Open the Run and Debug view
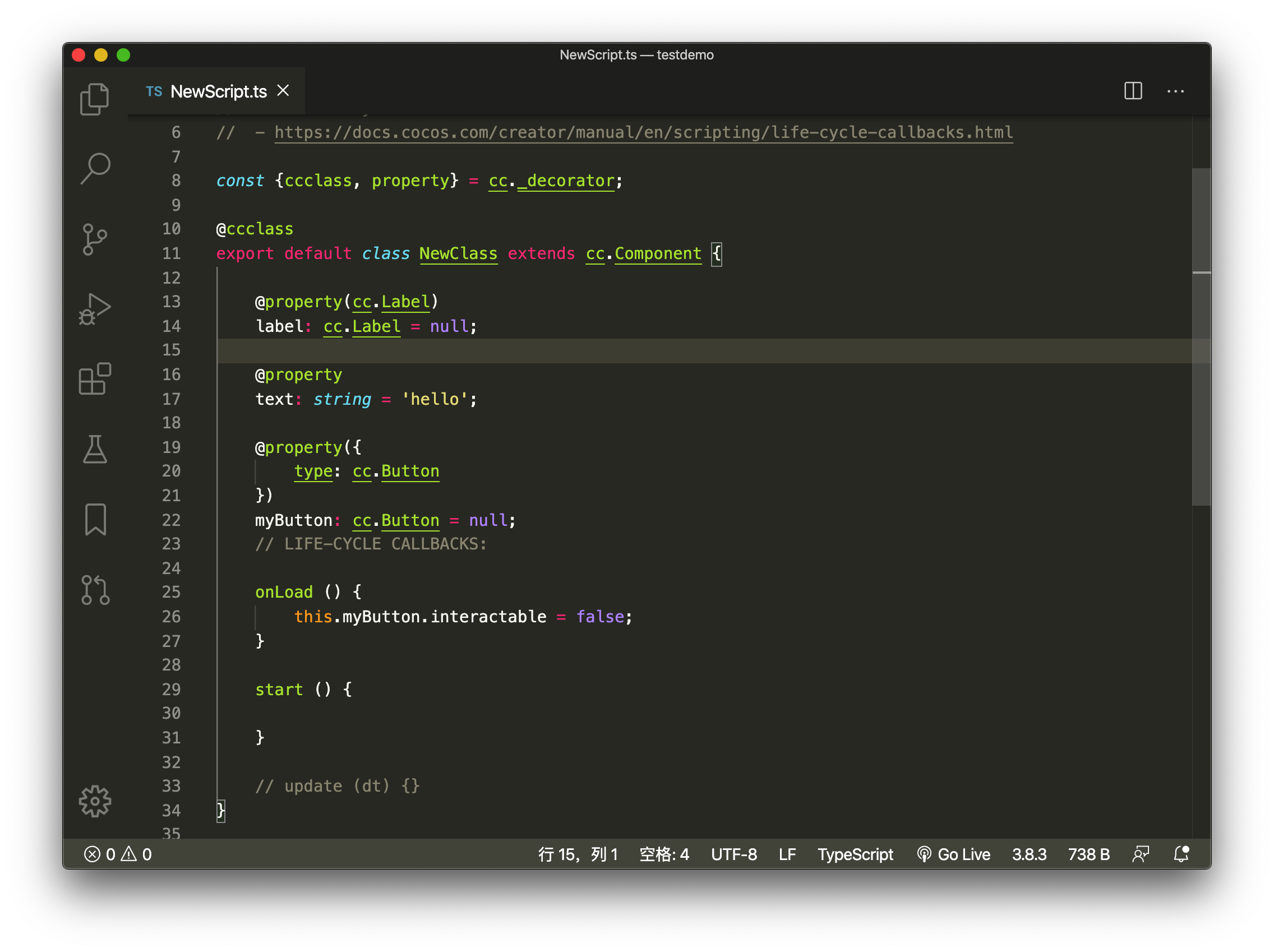1274x952 pixels. [x=94, y=309]
